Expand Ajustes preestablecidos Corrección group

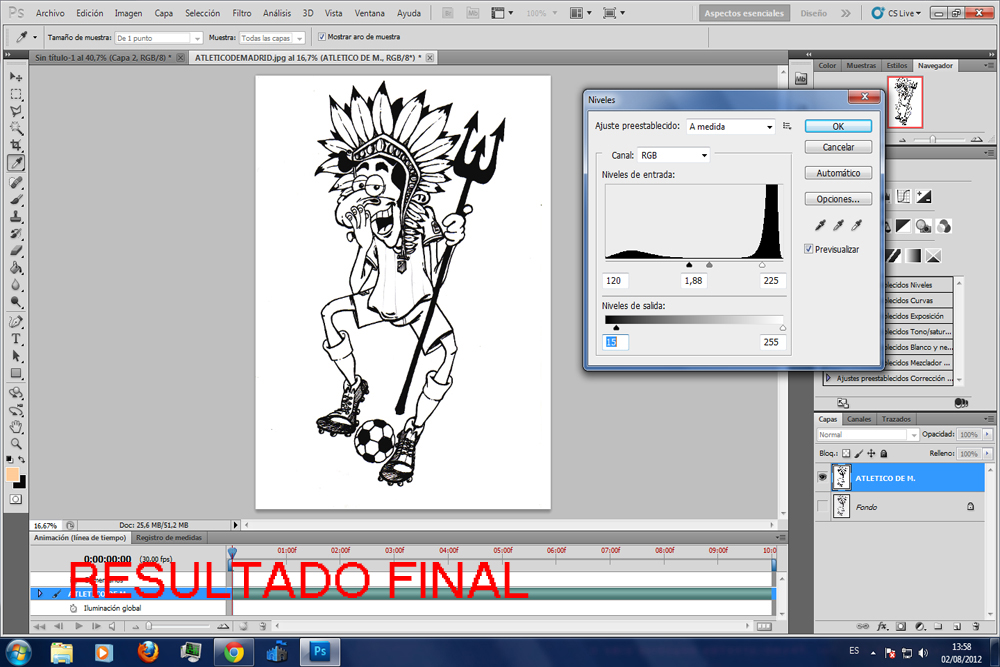828,378
